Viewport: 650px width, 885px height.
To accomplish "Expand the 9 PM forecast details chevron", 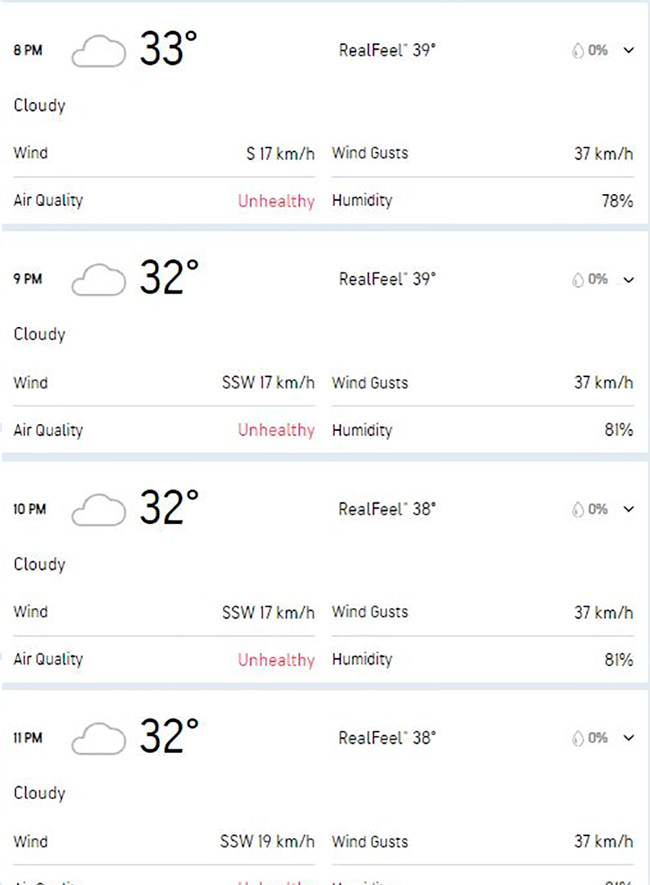I will click(x=628, y=280).
